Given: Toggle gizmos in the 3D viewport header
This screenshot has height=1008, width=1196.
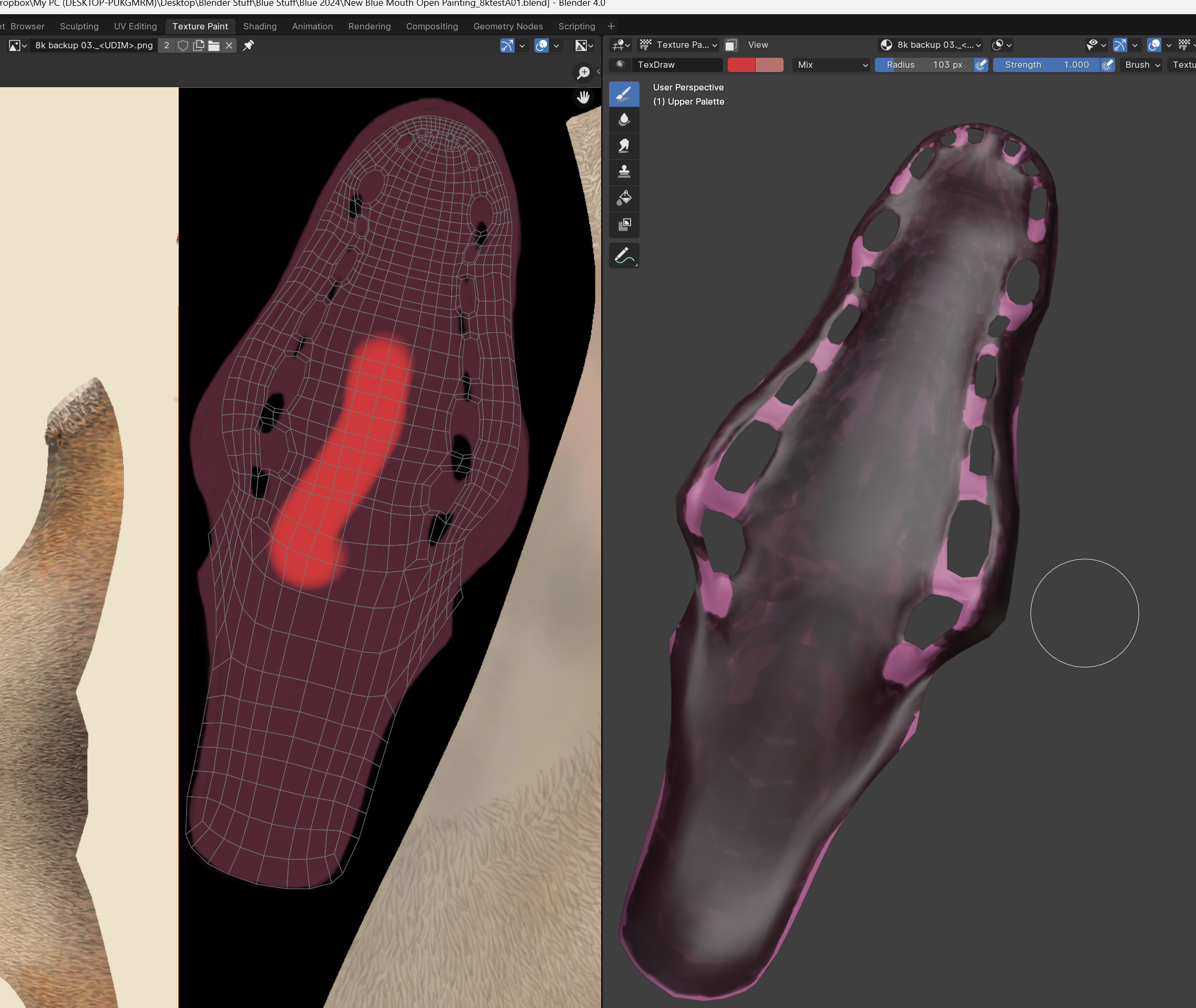Looking at the screenshot, I should [x=1120, y=45].
